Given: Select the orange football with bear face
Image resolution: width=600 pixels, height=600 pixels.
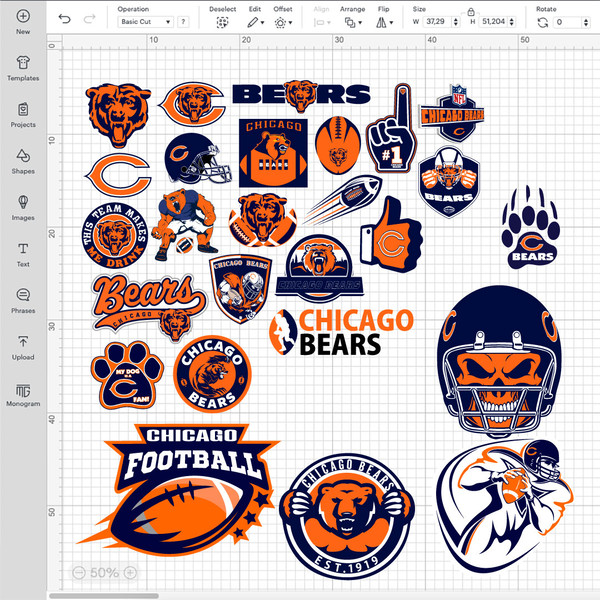Looking at the screenshot, I should [x=338, y=145].
